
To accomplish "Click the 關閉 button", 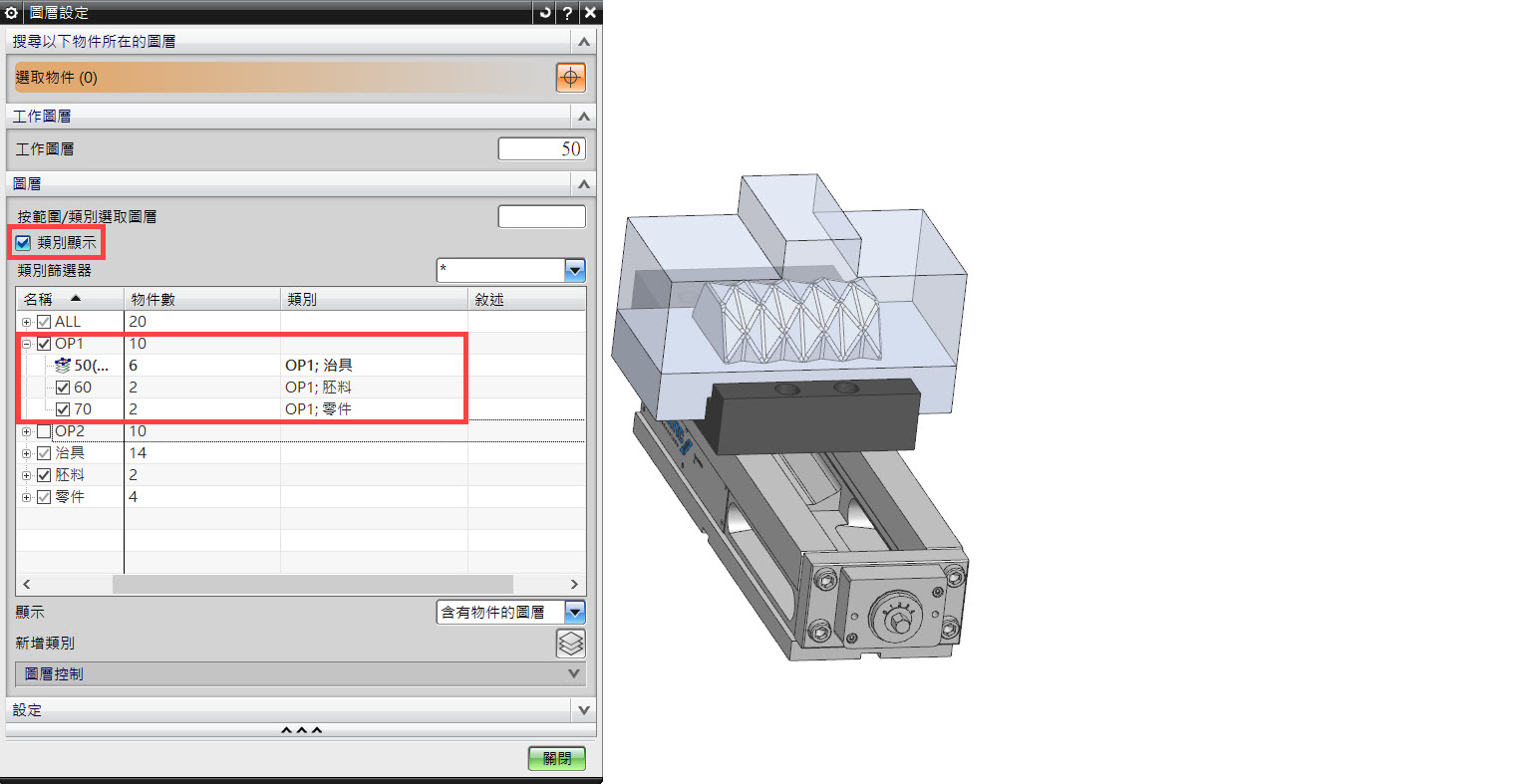I will (x=557, y=758).
